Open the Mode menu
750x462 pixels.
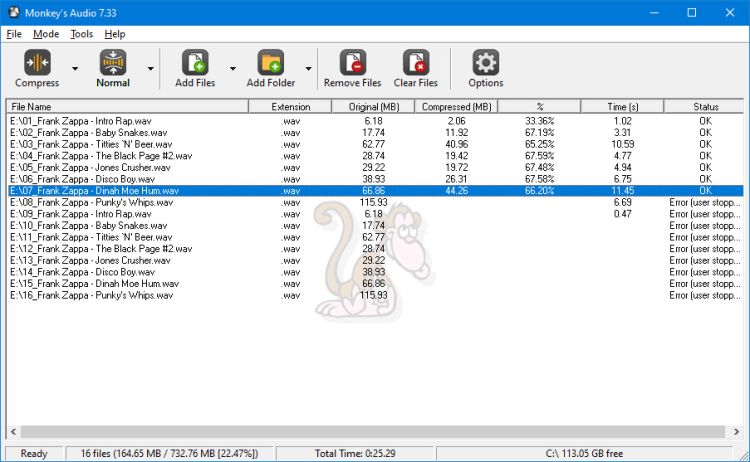[46, 34]
